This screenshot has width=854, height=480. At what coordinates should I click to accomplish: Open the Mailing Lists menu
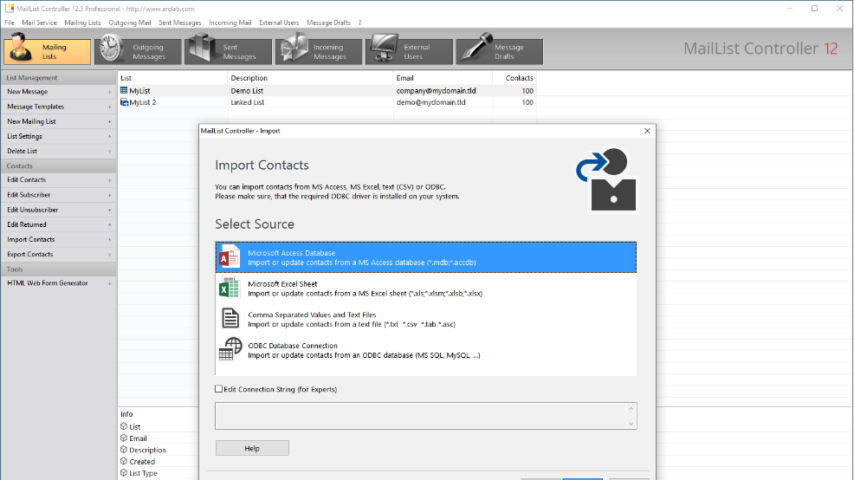[x=83, y=22]
